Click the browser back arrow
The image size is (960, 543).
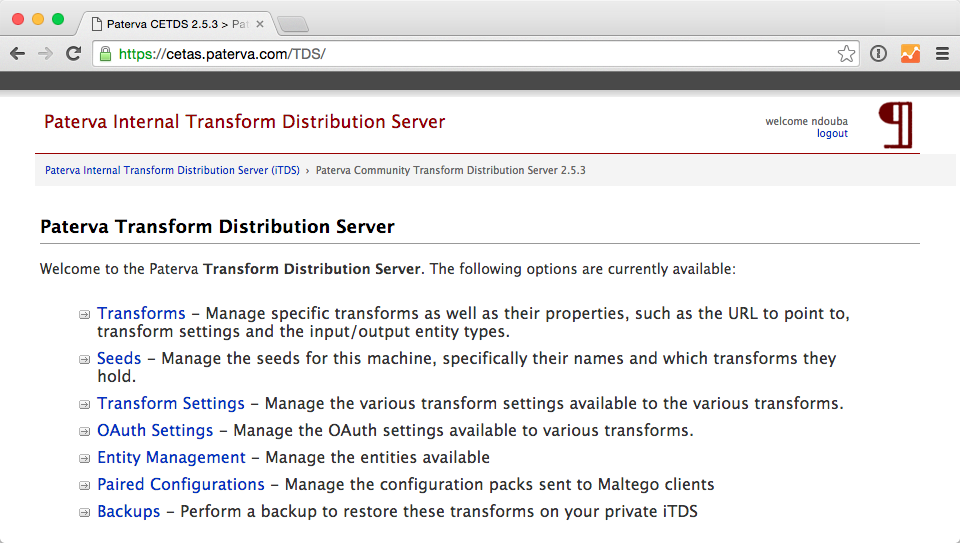point(18,54)
